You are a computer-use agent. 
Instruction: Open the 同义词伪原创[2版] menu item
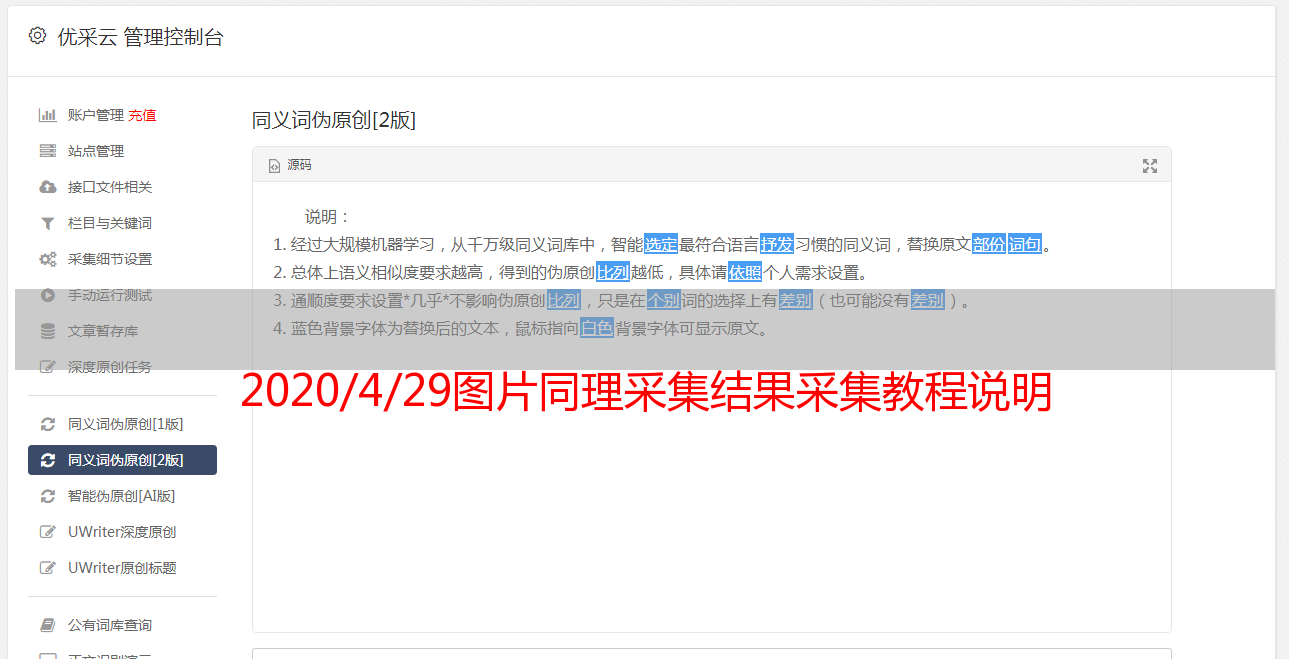pos(122,460)
